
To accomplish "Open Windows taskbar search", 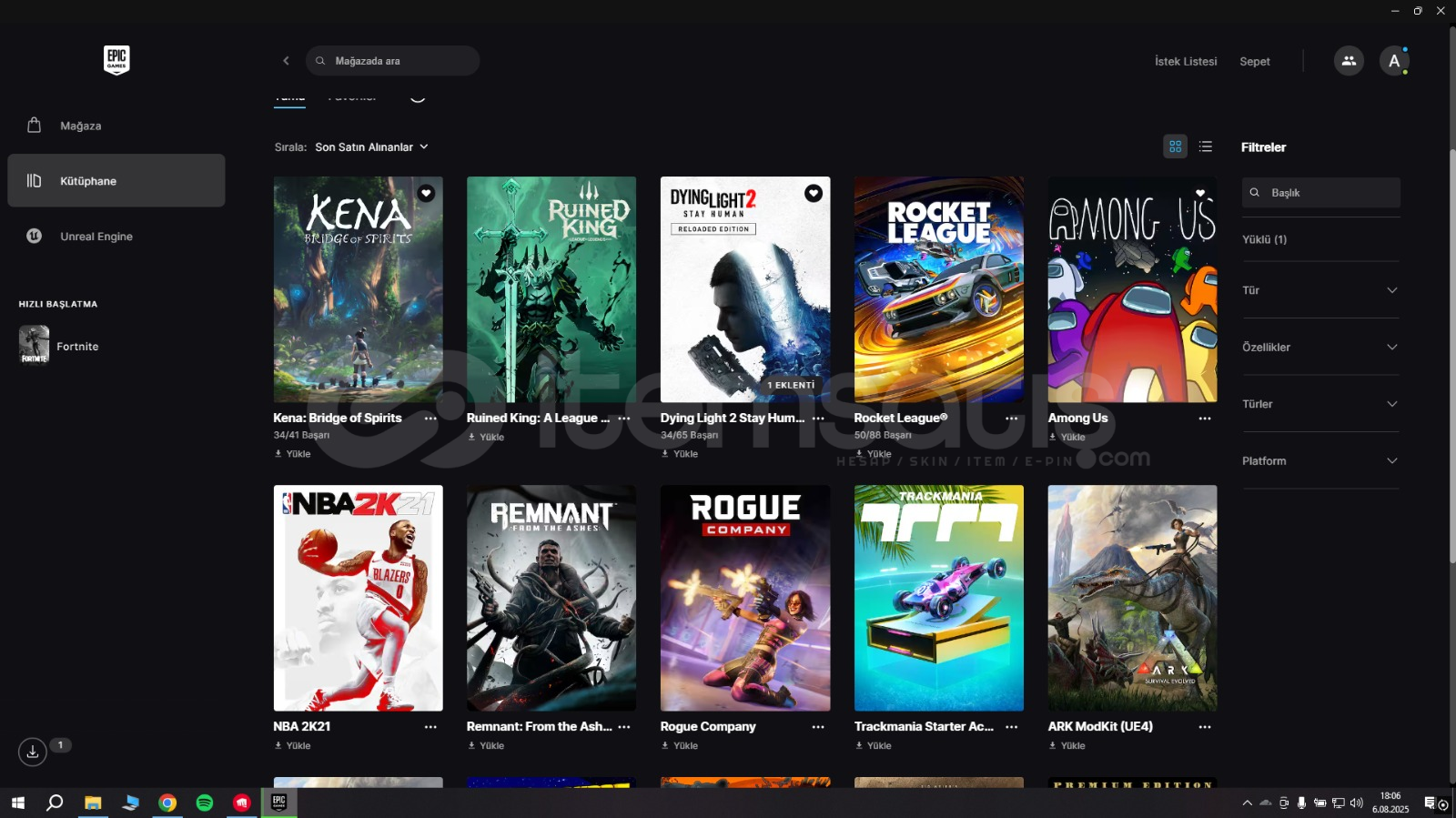I will [55, 803].
